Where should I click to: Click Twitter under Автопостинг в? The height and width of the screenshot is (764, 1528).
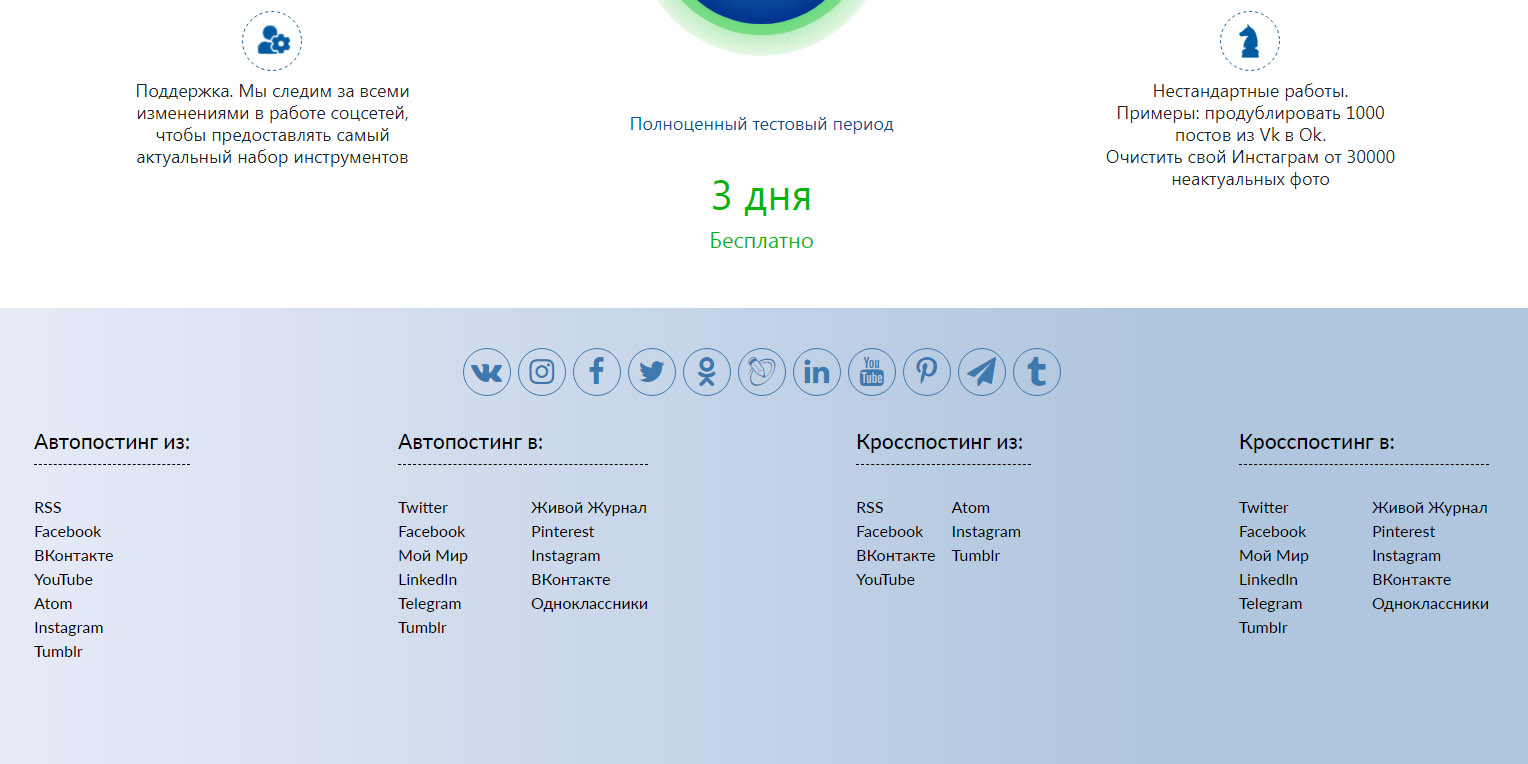coord(423,508)
